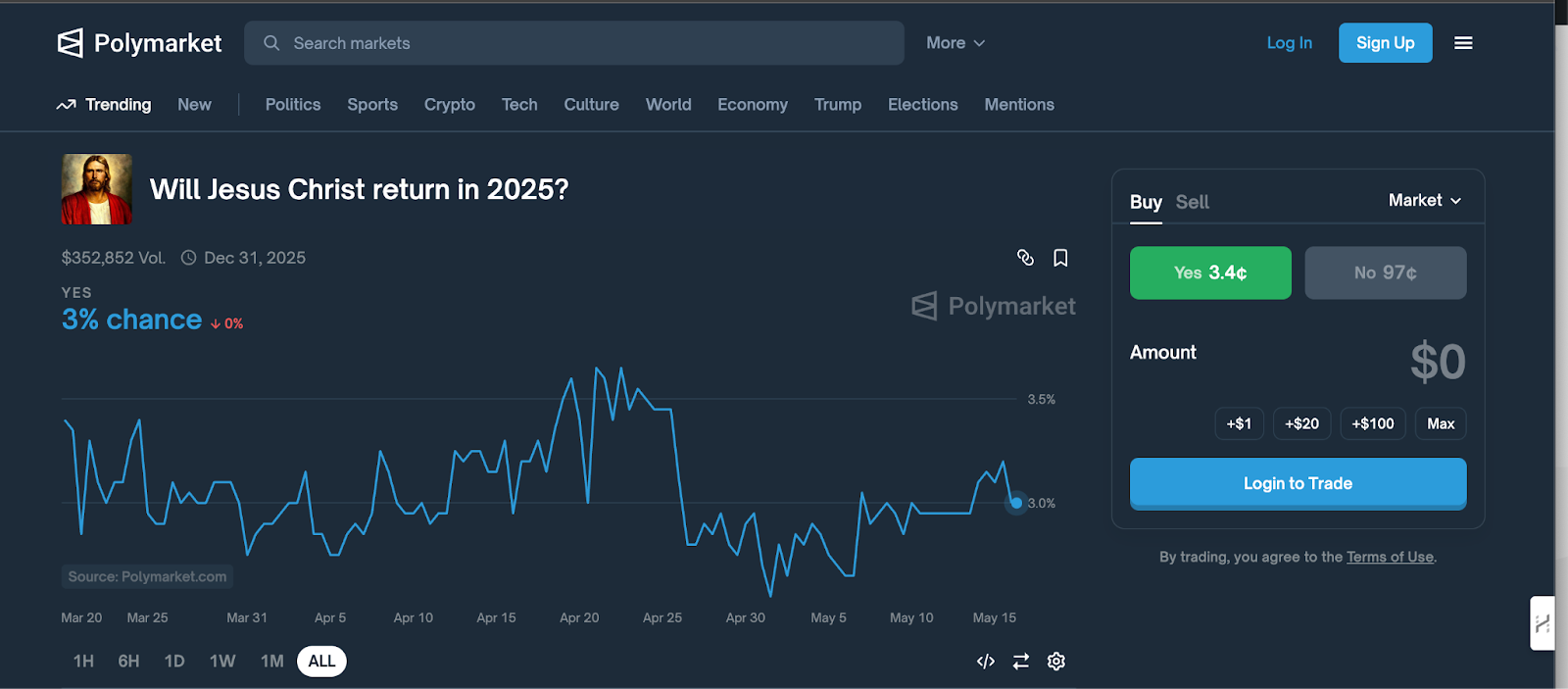Click the Sign Up button
Screen dimensions: 1568x689
tap(1385, 43)
